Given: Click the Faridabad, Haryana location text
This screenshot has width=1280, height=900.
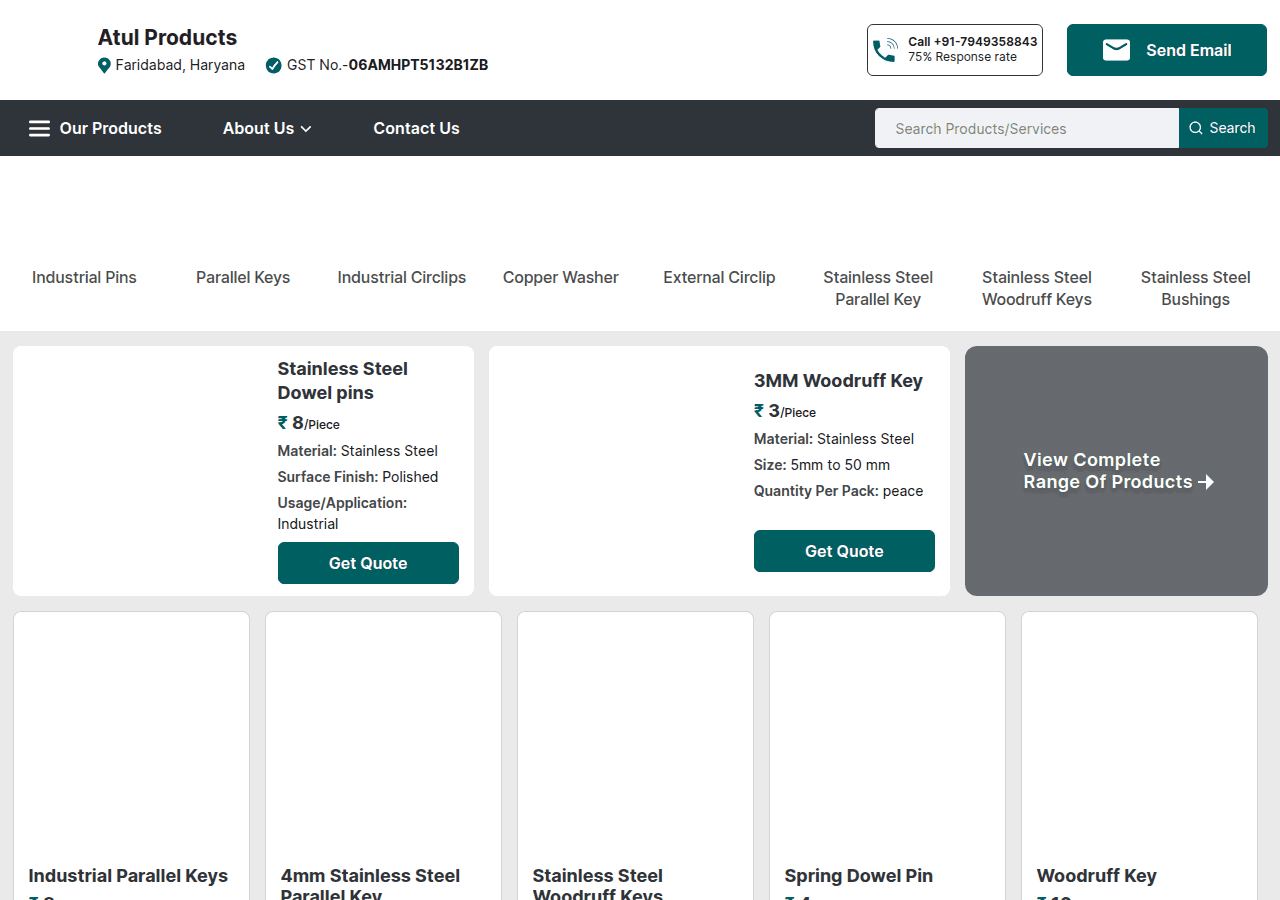Looking at the screenshot, I should 180,65.
